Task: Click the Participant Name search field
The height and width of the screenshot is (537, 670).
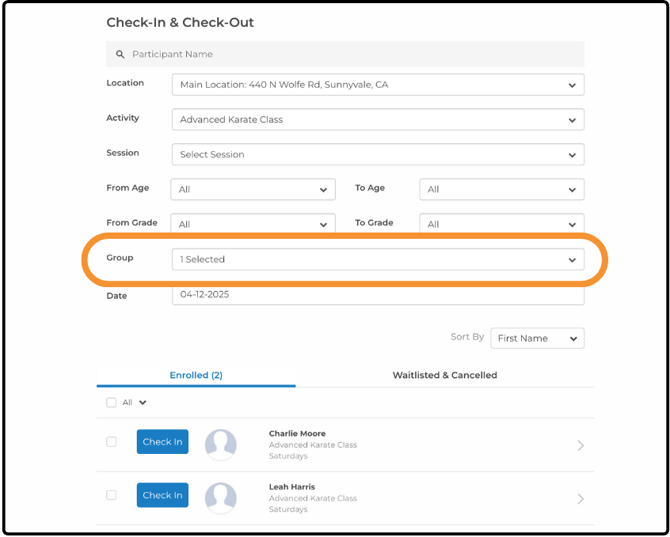Action: pos(345,54)
